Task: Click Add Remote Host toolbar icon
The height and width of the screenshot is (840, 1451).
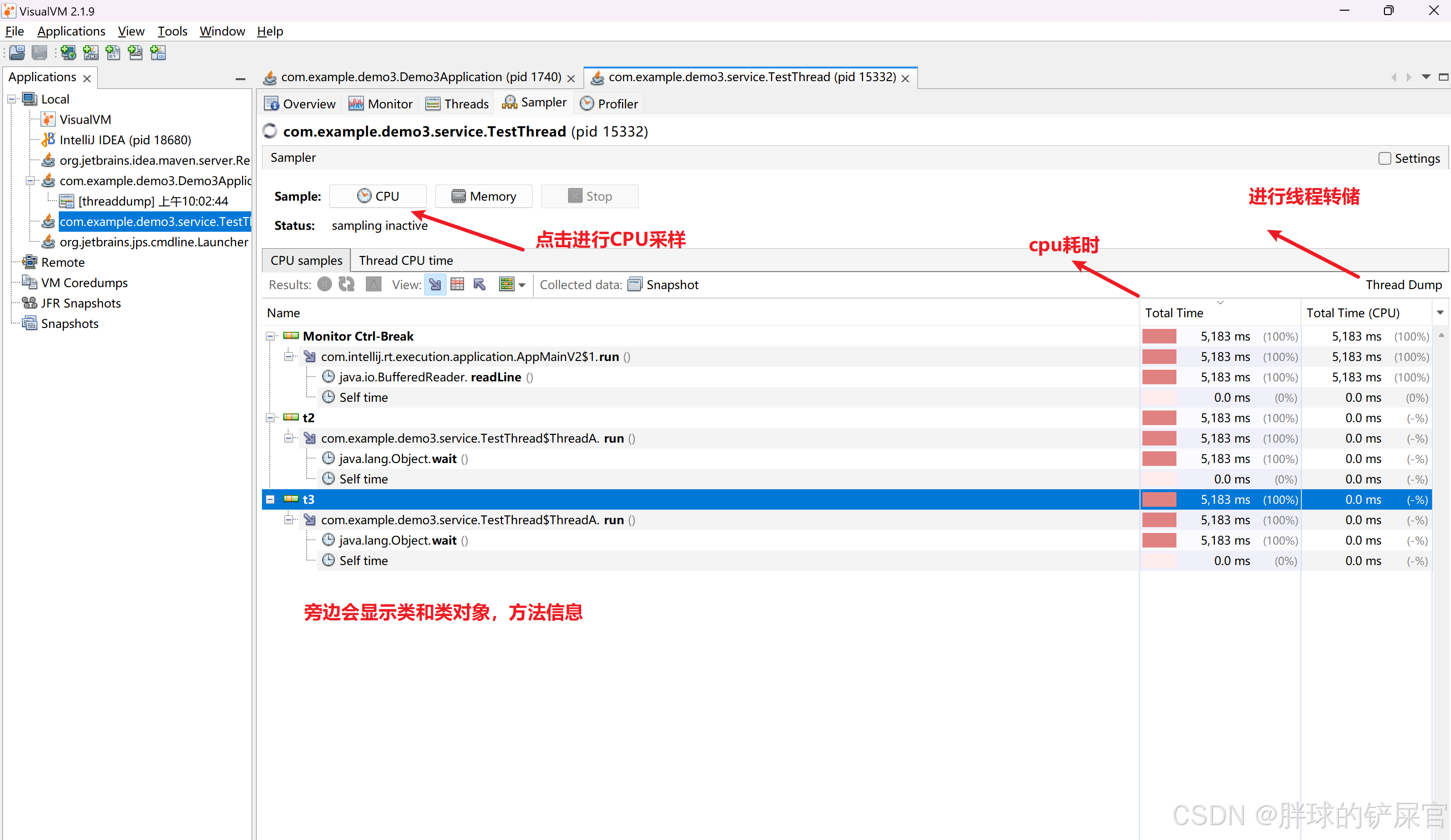Action: (x=69, y=53)
